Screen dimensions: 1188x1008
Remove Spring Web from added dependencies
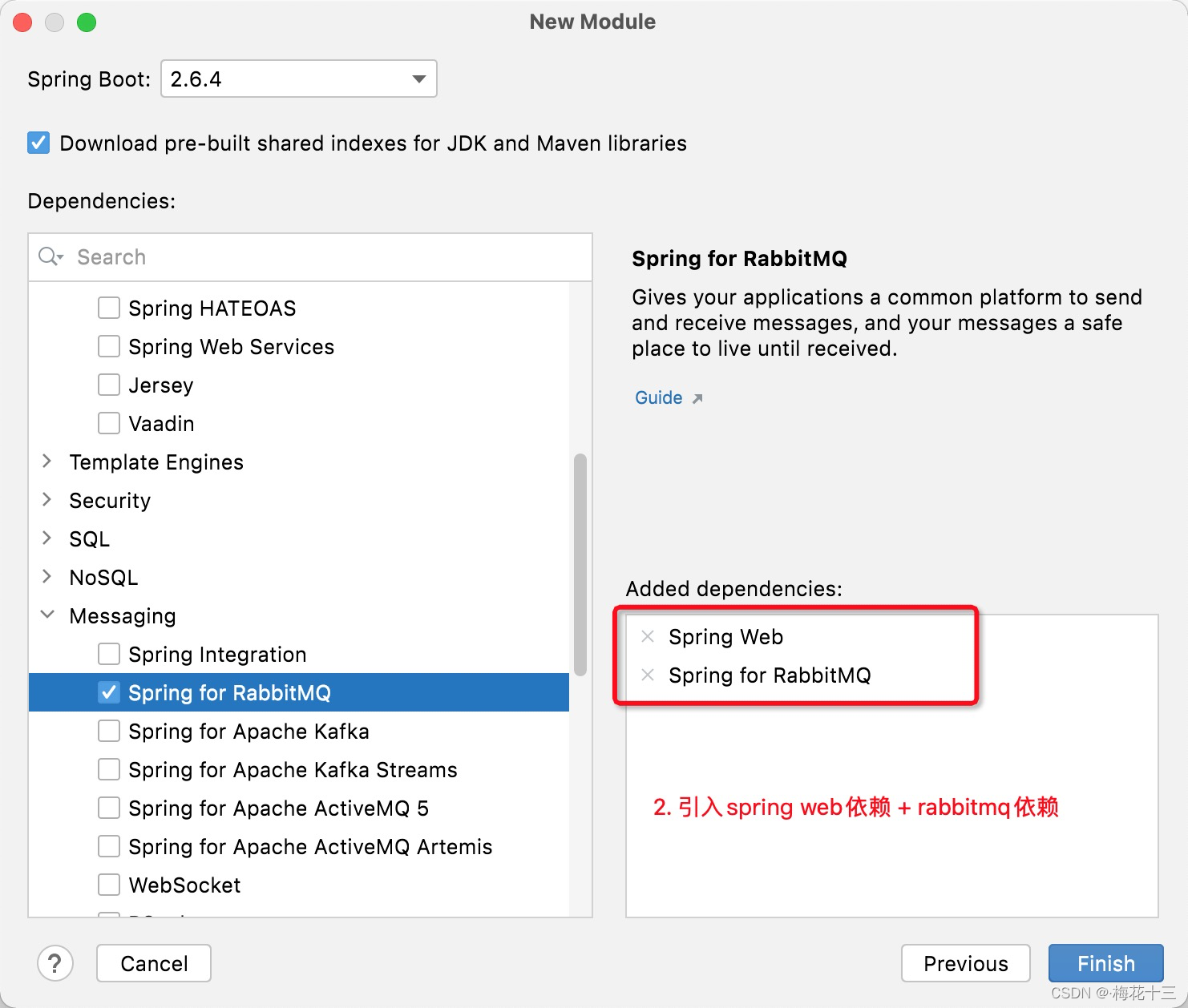pos(648,636)
